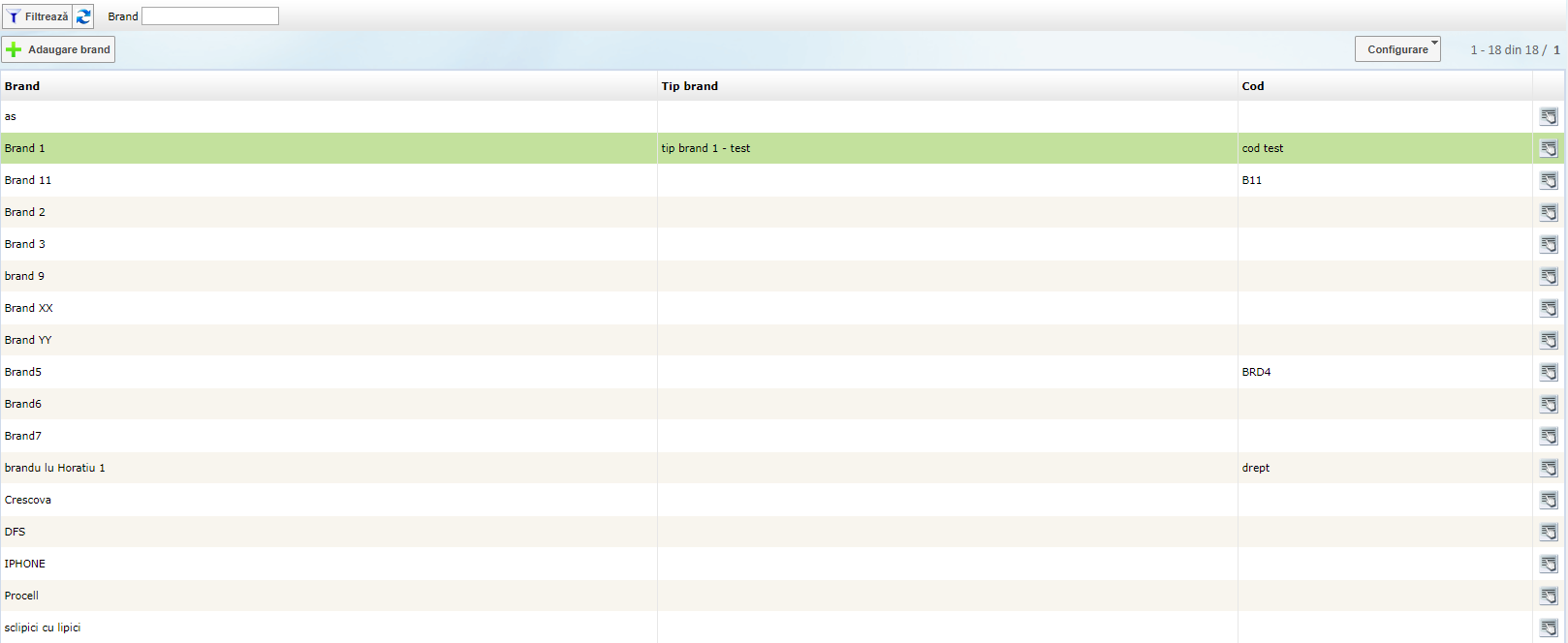Go to page 1 in pagination
The width and height of the screenshot is (1568, 643).
click(x=1556, y=50)
